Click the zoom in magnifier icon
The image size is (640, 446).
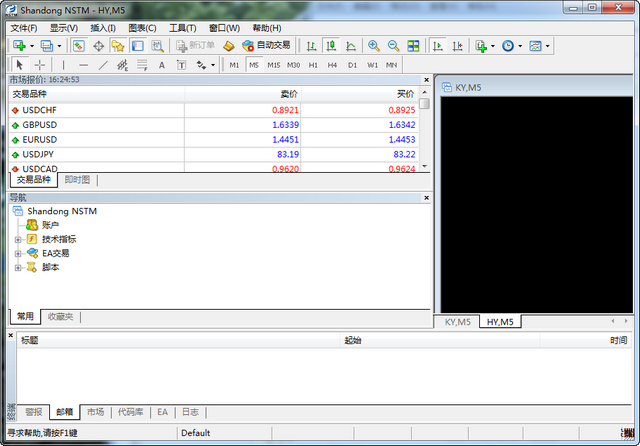(373, 46)
